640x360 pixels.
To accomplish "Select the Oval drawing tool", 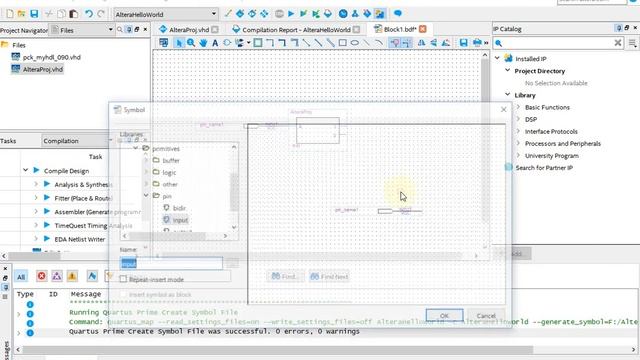I will 355,43.
